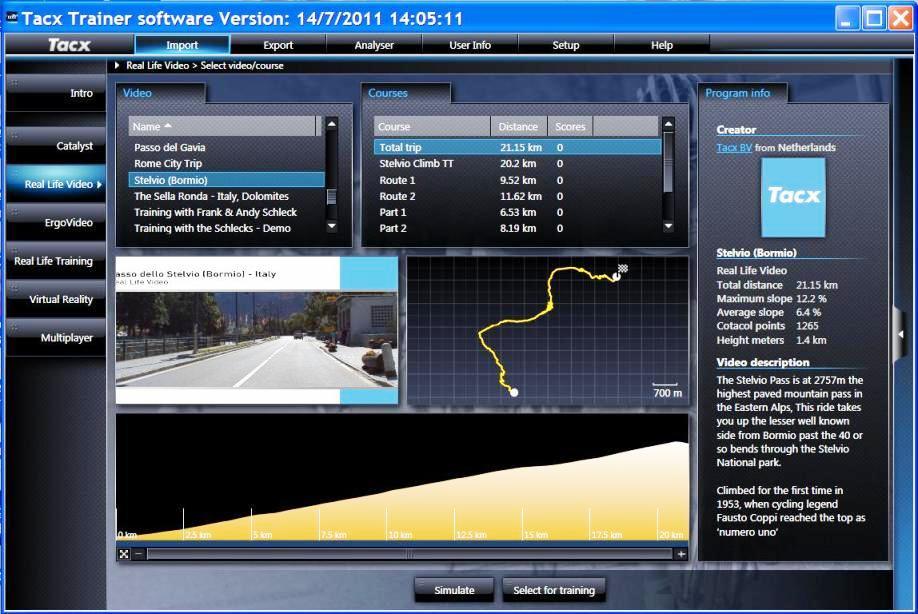Viewport: 918px width, 614px height.
Task: Click the up arrow of the Video list scrollbar
Action: (x=331, y=124)
